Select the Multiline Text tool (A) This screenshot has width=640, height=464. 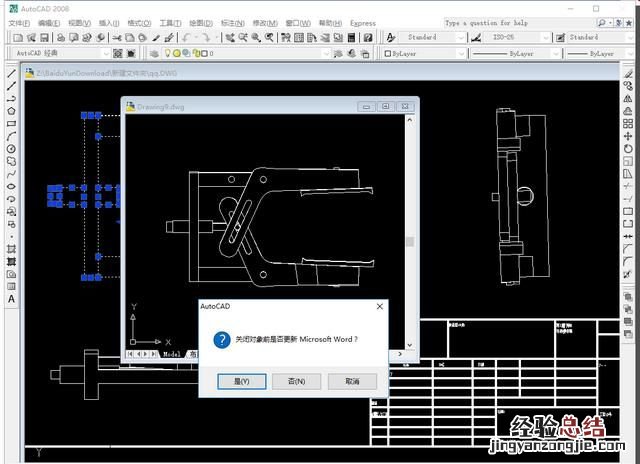(x=11, y=299)
